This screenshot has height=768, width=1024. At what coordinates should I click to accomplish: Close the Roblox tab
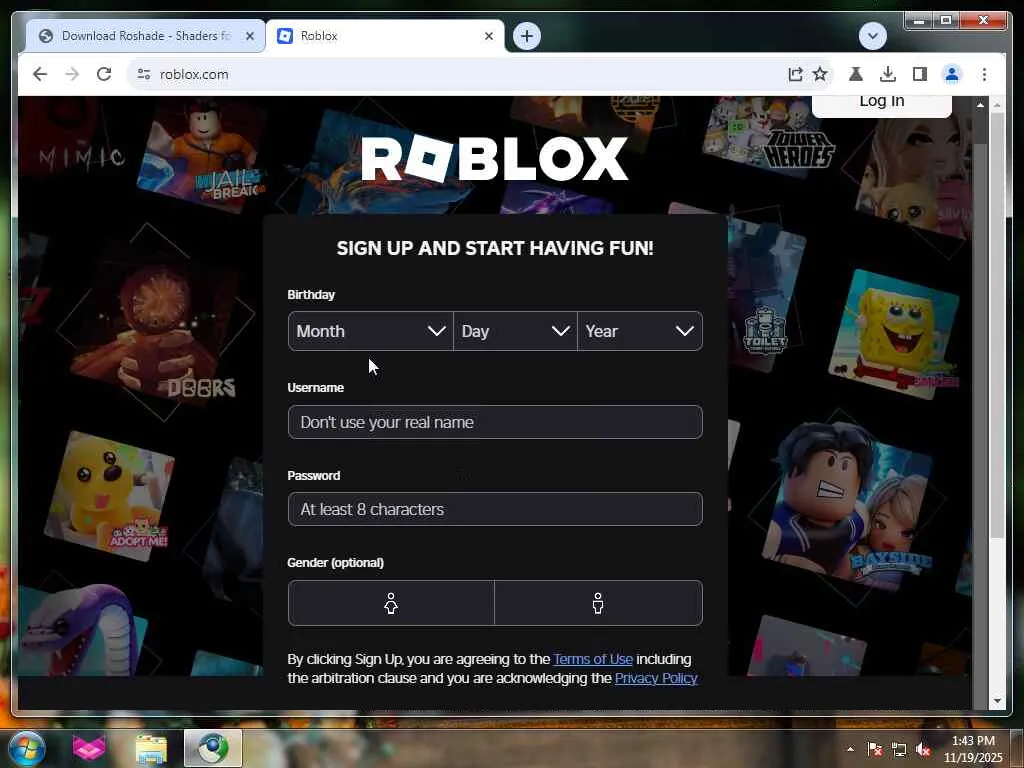point(488,36)
